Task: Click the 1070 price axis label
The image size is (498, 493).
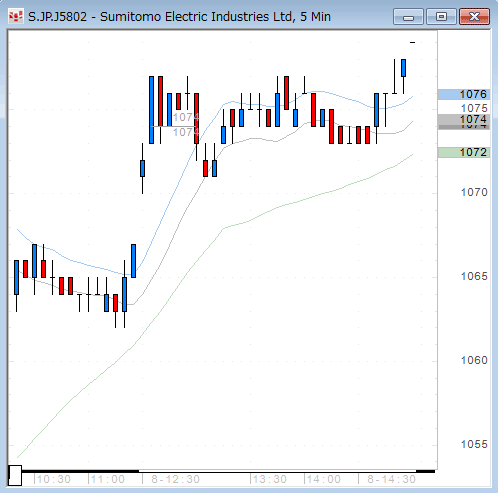Action: click(474, 192)
